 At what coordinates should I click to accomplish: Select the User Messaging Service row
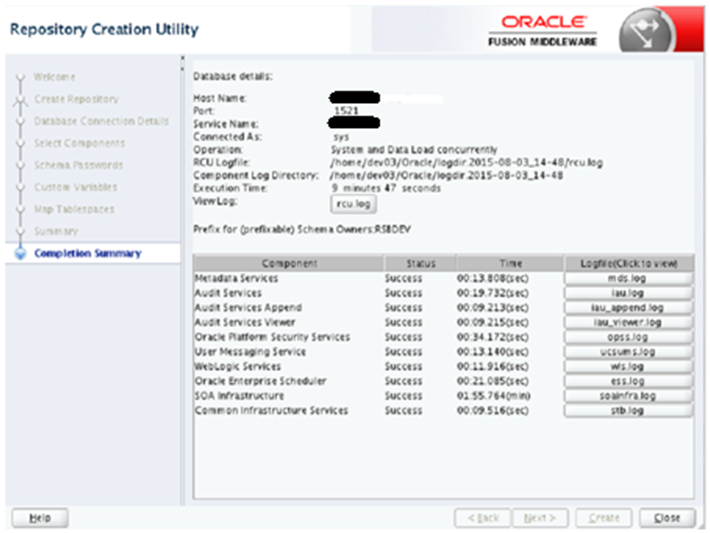click(x=444, y=351)
